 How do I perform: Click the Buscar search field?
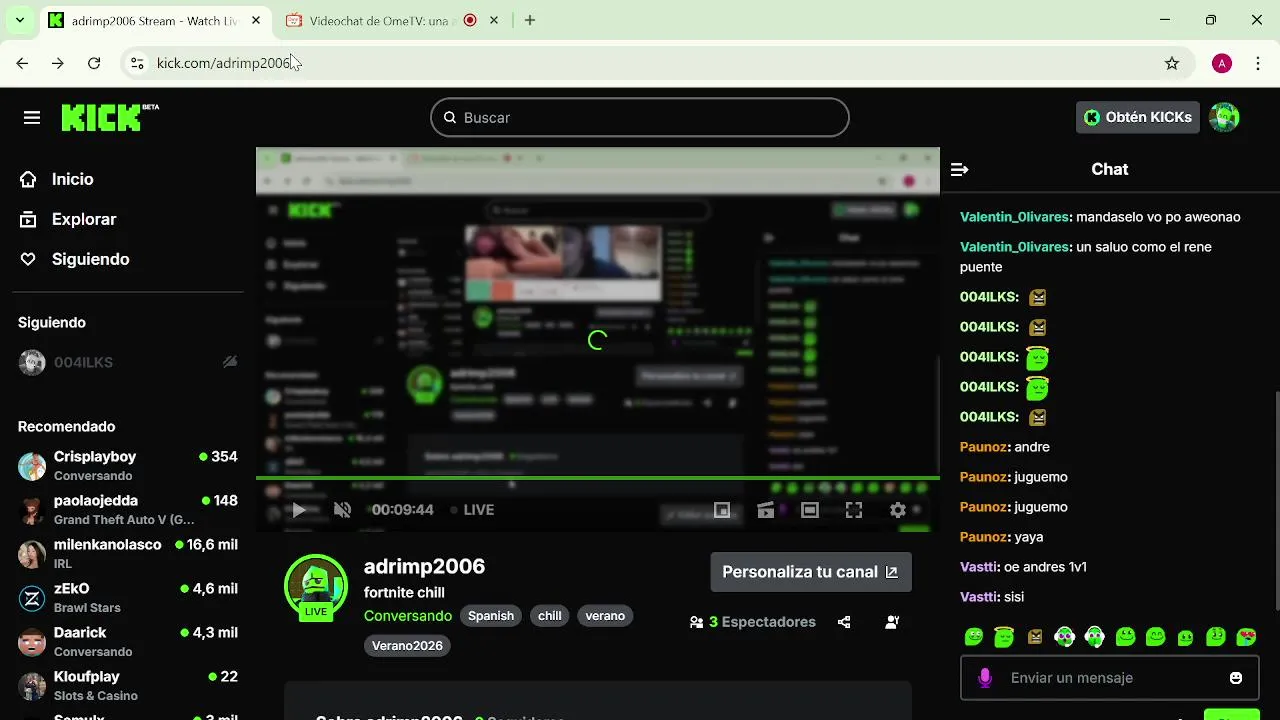coord(640,117)
